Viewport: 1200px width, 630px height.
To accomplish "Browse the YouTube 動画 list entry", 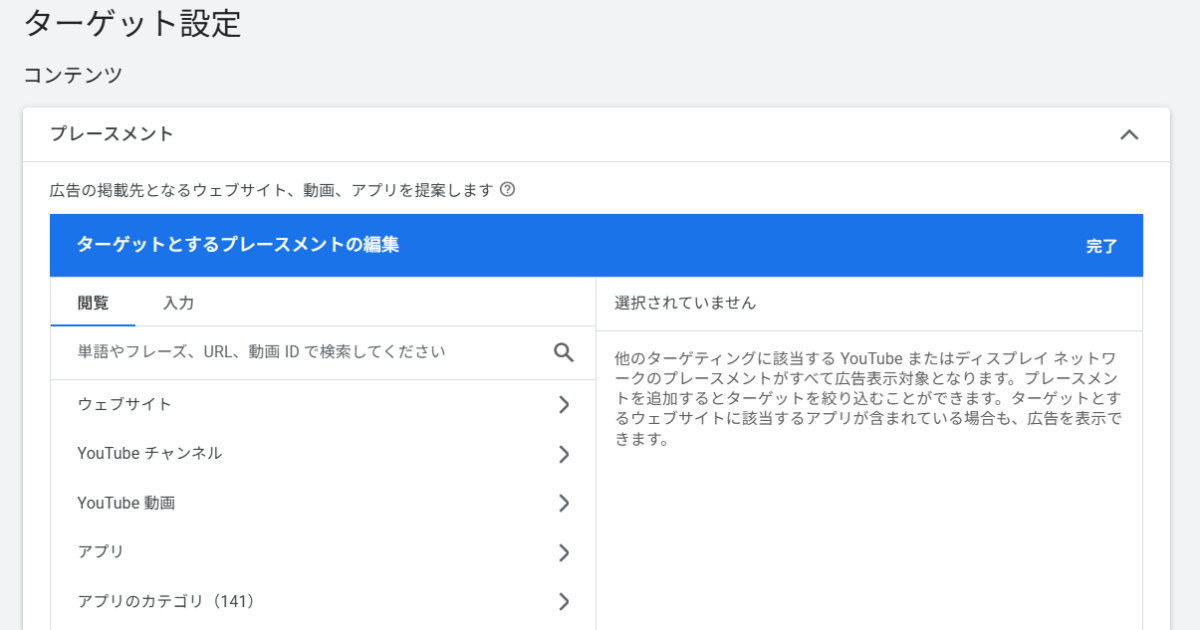I will 126,503.
